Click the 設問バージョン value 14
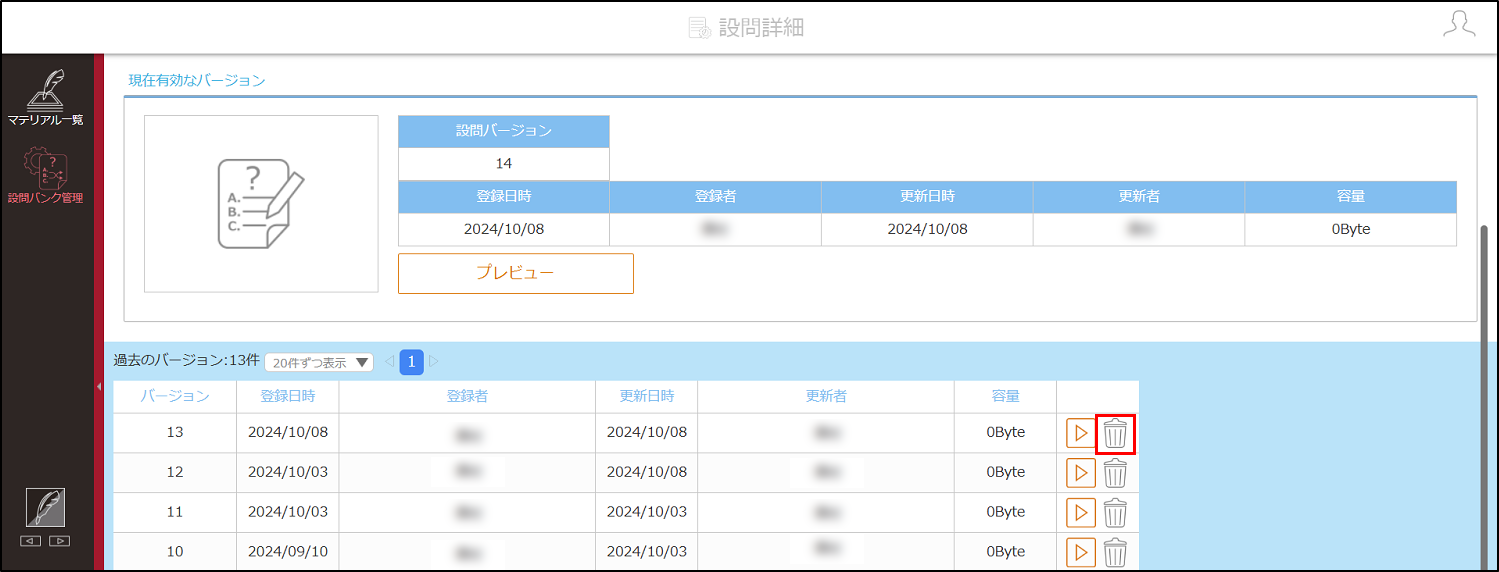Viewport: 1499px width, 572px height. [504, 164]
